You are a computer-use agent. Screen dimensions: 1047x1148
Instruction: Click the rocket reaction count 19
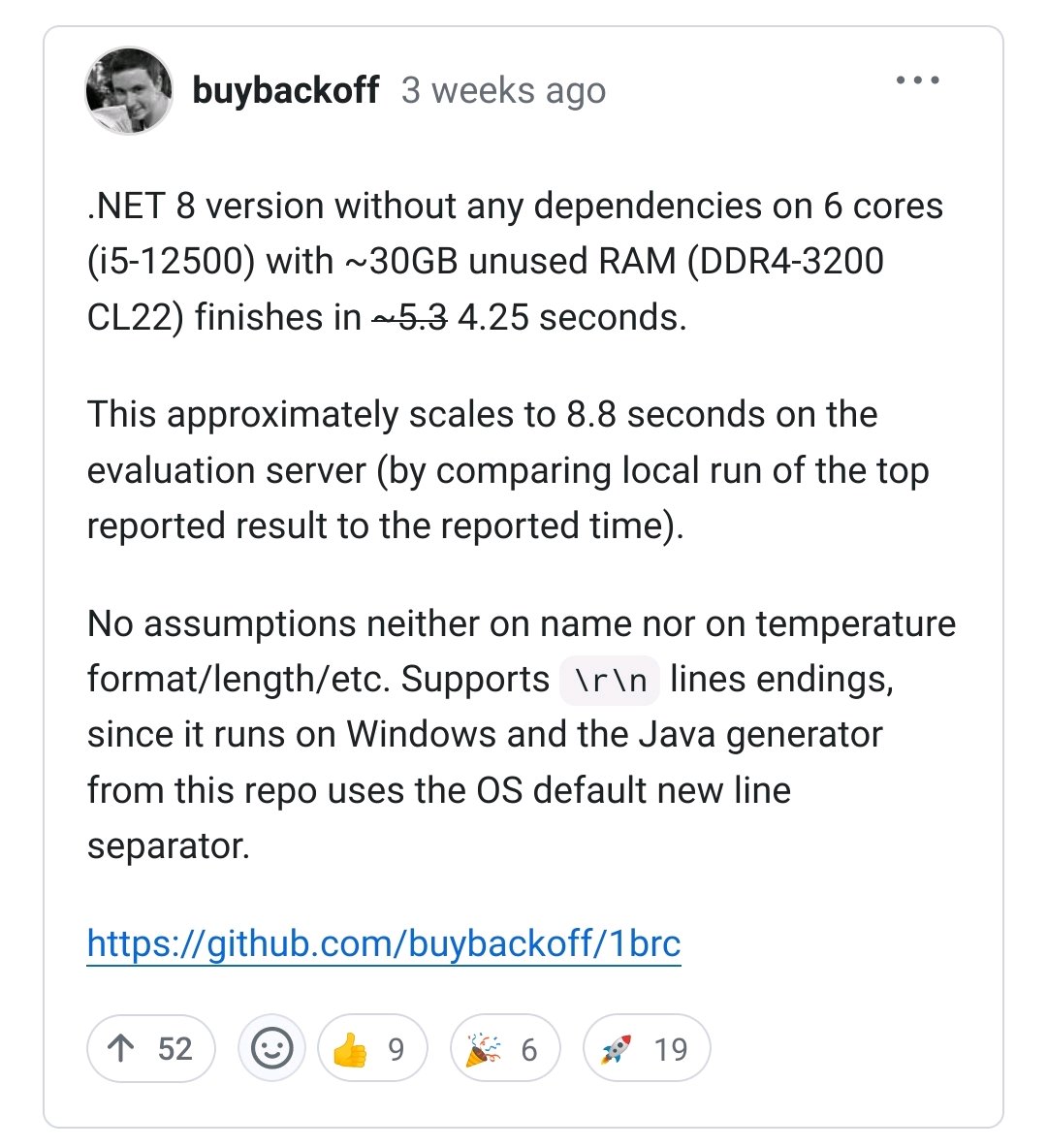[671, 1049]
